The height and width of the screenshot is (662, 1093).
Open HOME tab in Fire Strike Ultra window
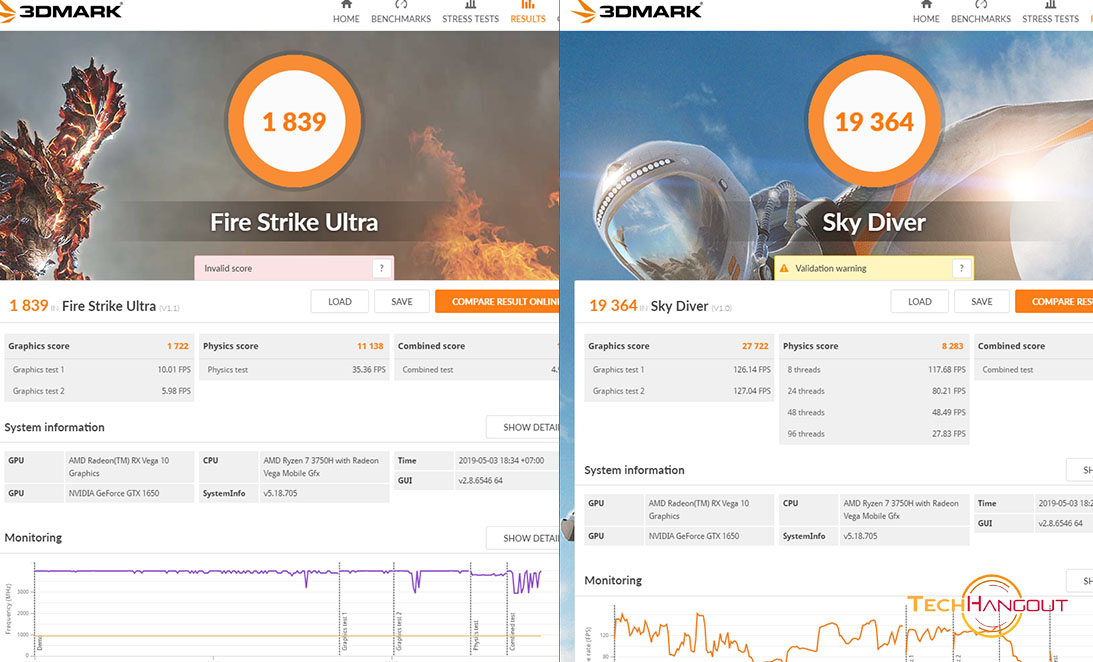[346, 13]
